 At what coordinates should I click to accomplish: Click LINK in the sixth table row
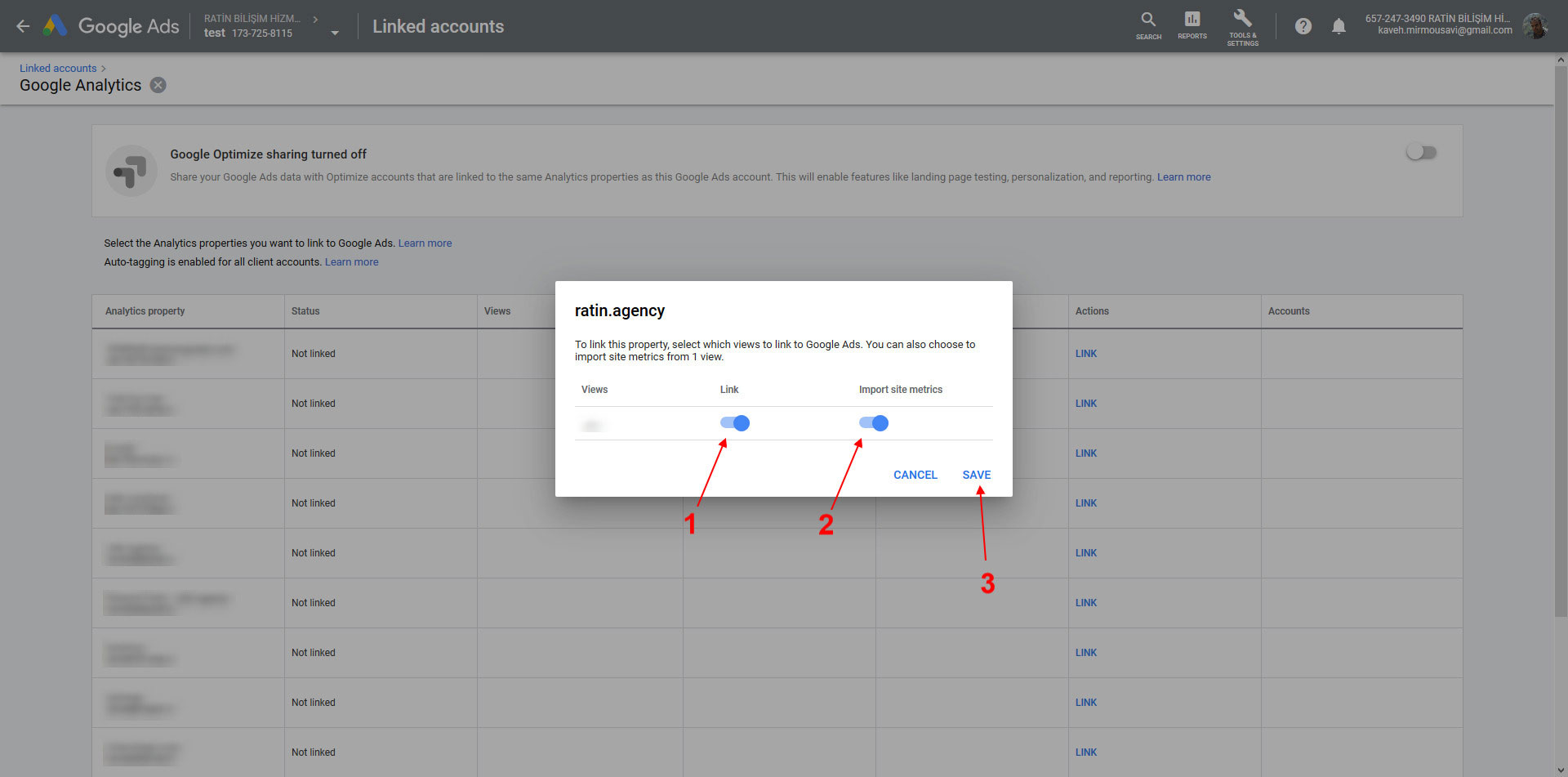1085,603
